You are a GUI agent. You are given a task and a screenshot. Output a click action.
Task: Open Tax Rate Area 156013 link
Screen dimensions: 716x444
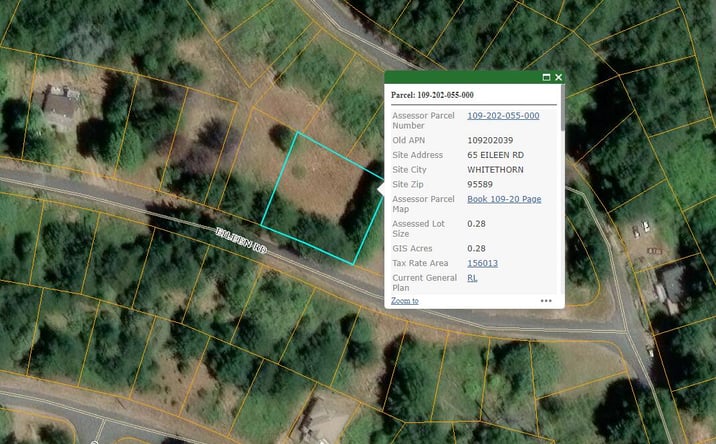click(x=483, y=263)
